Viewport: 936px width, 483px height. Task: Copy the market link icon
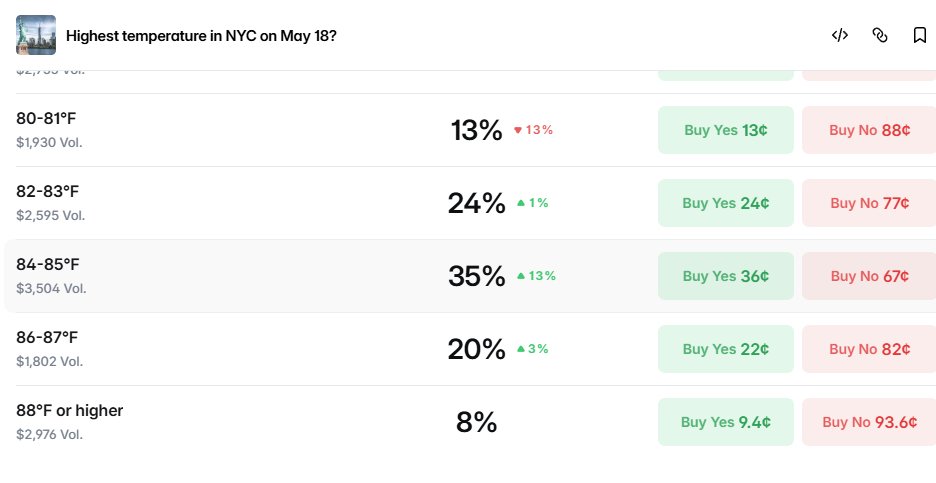click(880, 35)
